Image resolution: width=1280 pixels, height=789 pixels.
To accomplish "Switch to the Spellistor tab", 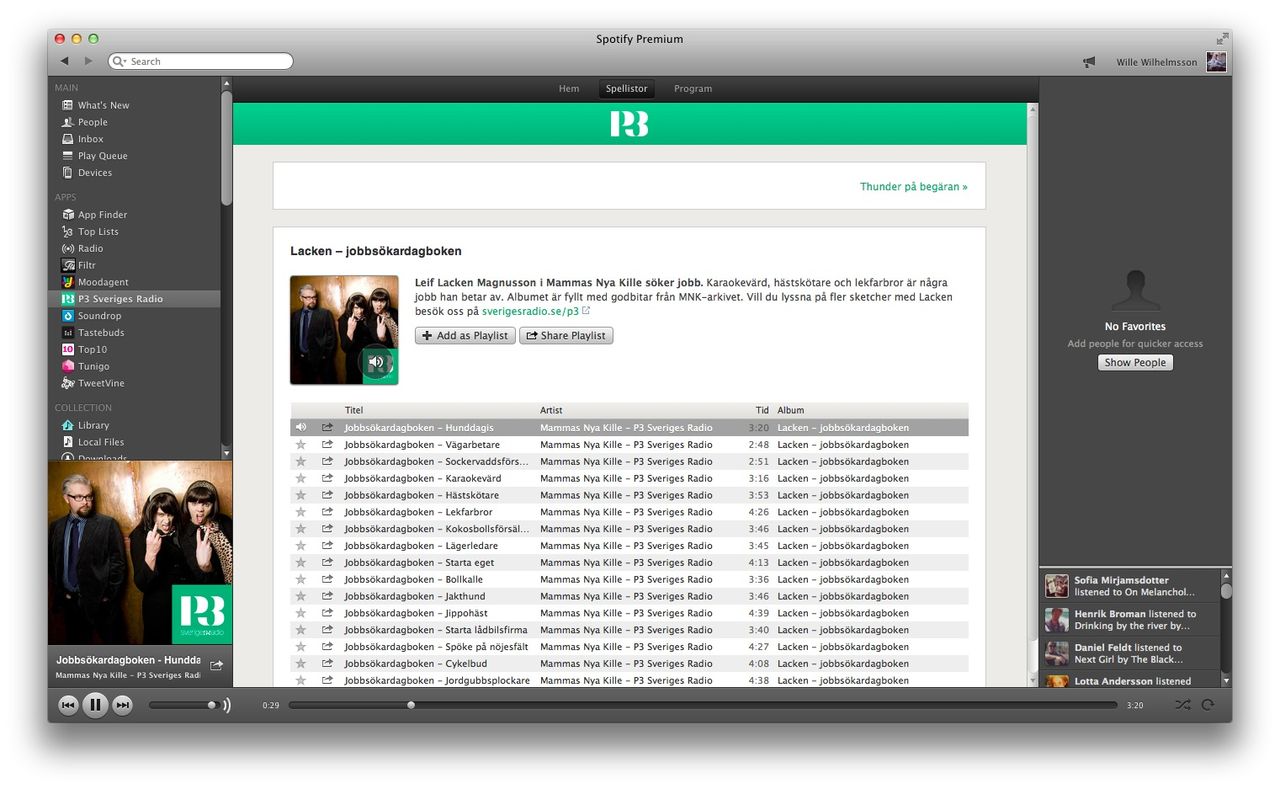I will click(x=627, y=89).
